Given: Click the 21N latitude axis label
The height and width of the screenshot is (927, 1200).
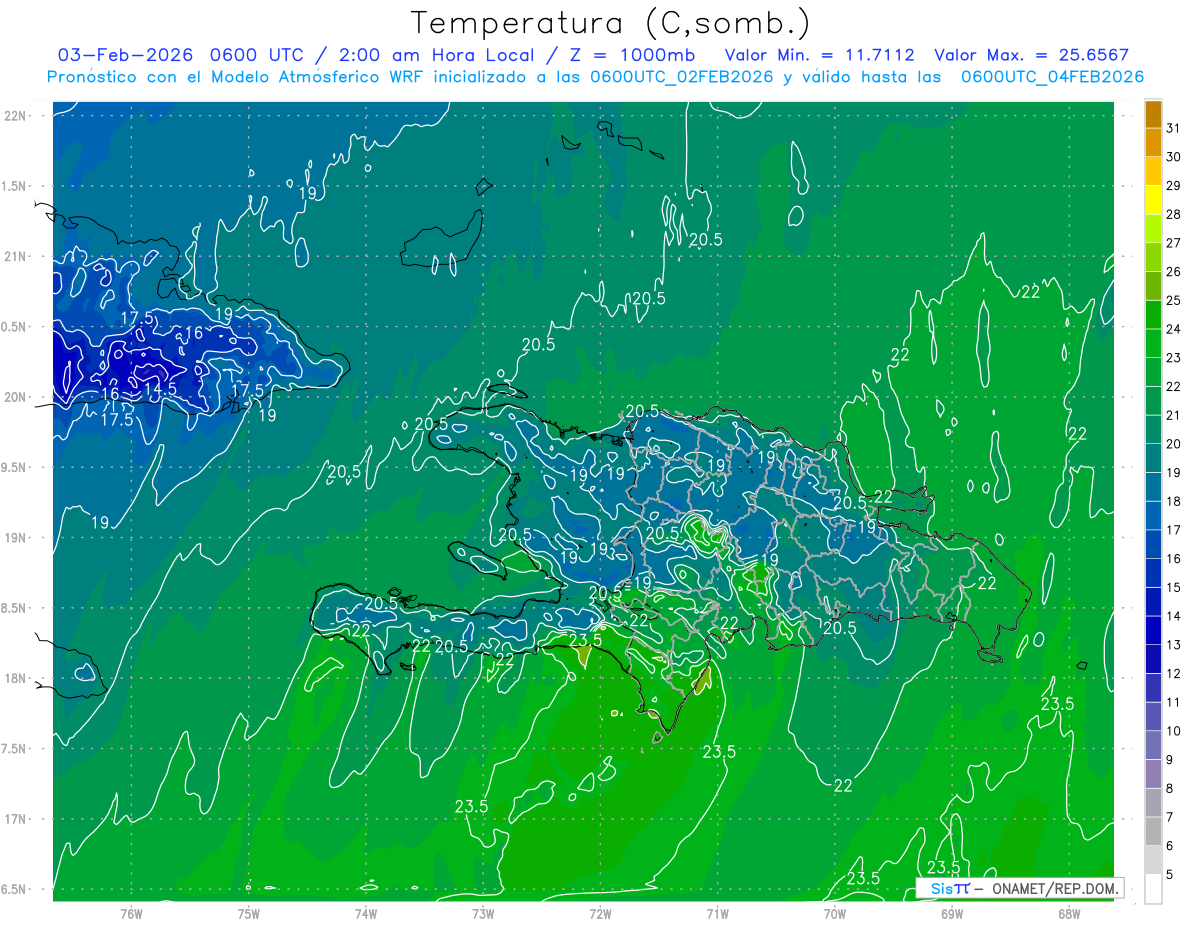Looking at the screenshot, I should [16, 257].
